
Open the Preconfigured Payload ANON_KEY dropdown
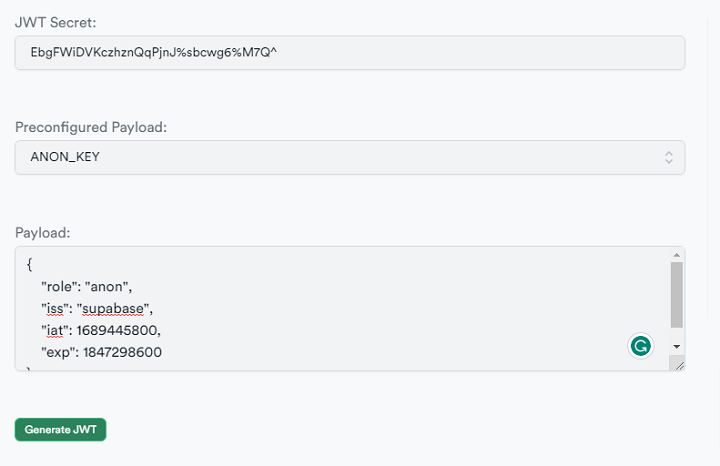350,157
